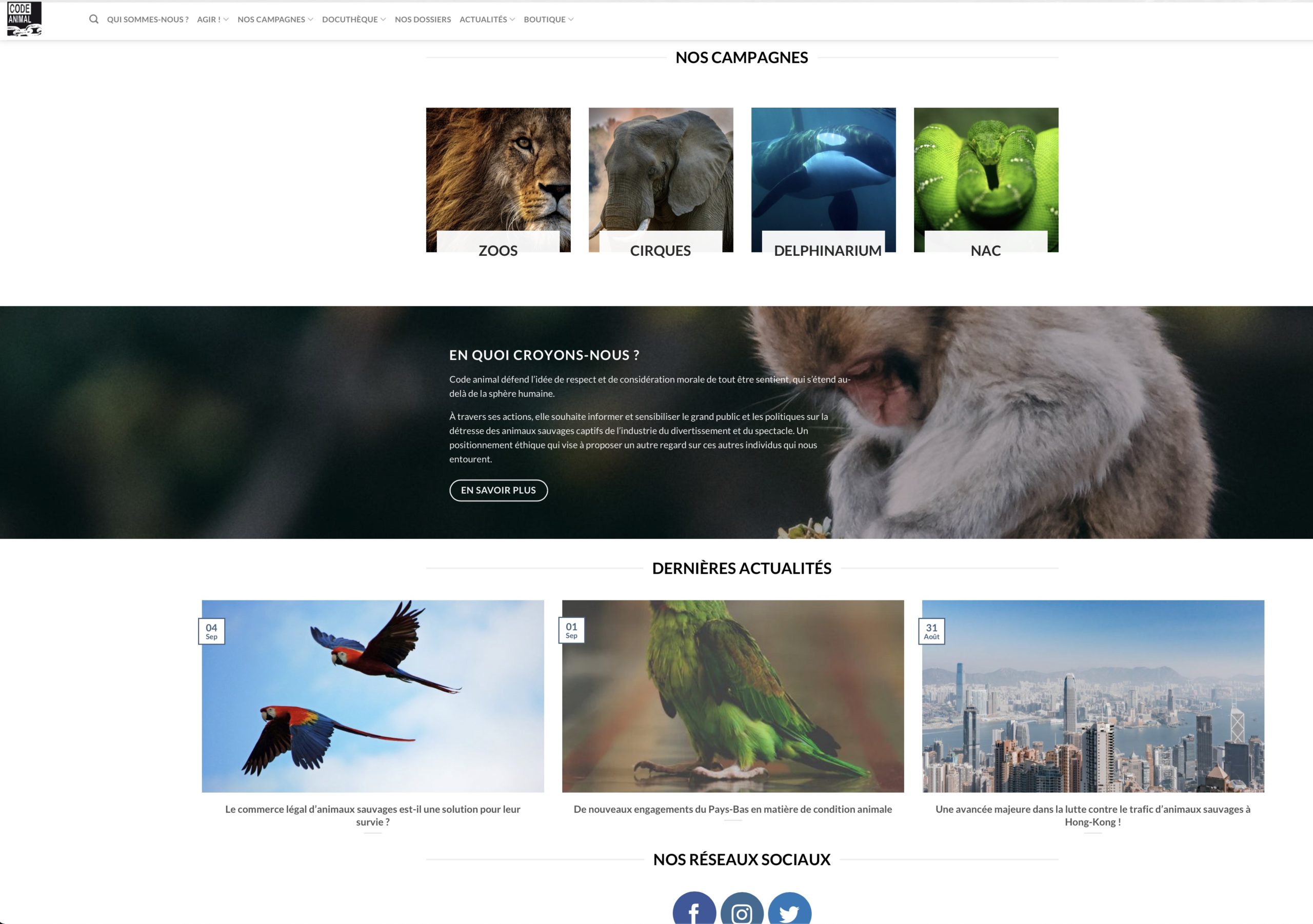Image resolution: width=1313 pixels, height=924 pixels.
Task: Click the 'NOS CAMPAGNES' section heading
Action: click(742, 57)
